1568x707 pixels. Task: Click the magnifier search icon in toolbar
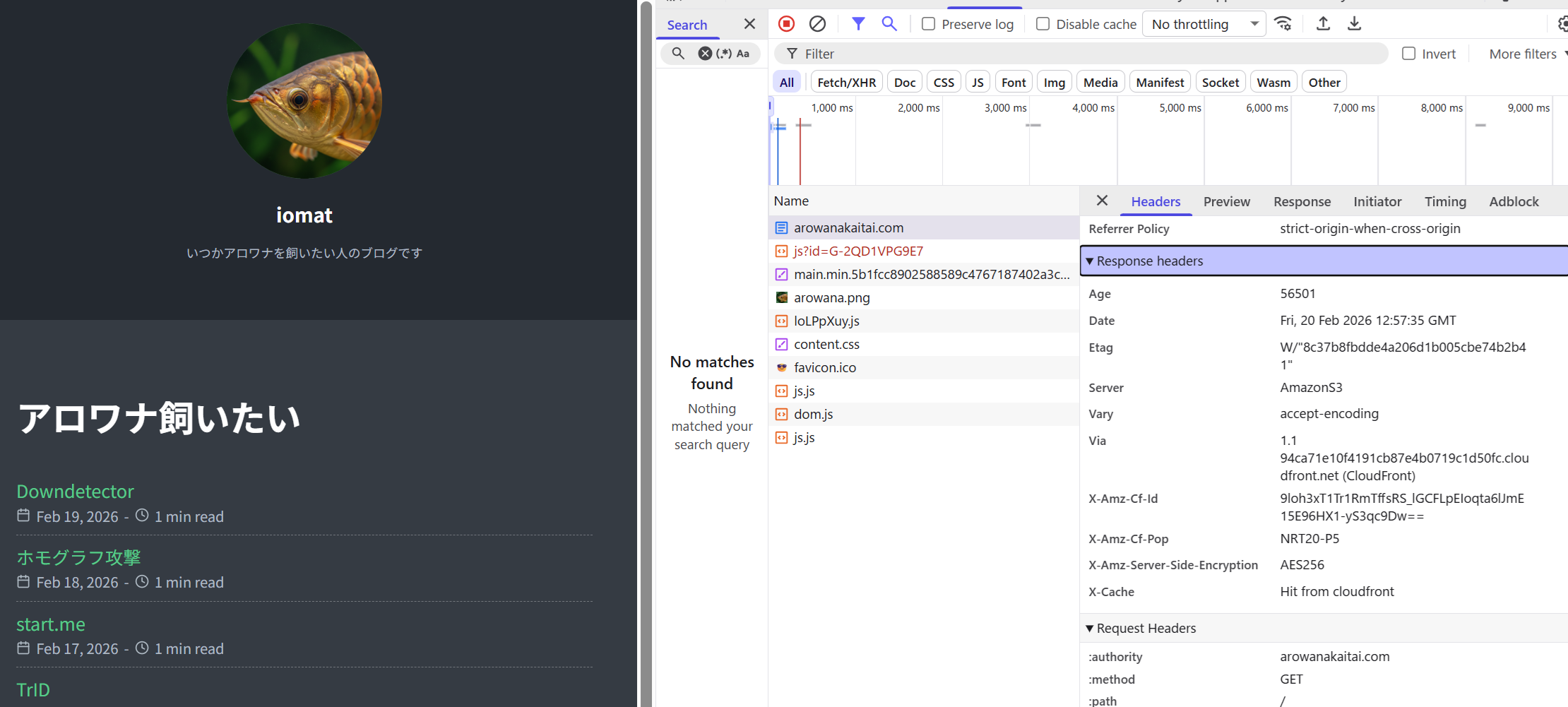pyautogui.click(x=889, y=24)
